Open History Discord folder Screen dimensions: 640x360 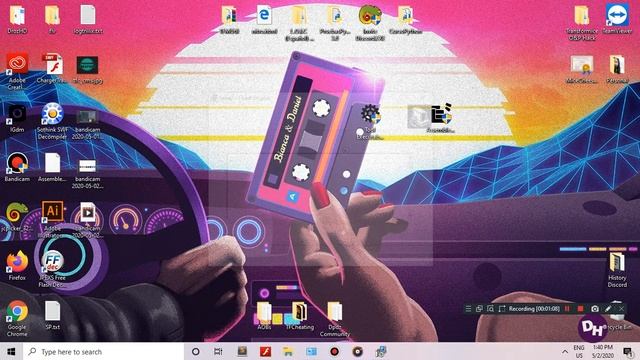click(617, 269)
